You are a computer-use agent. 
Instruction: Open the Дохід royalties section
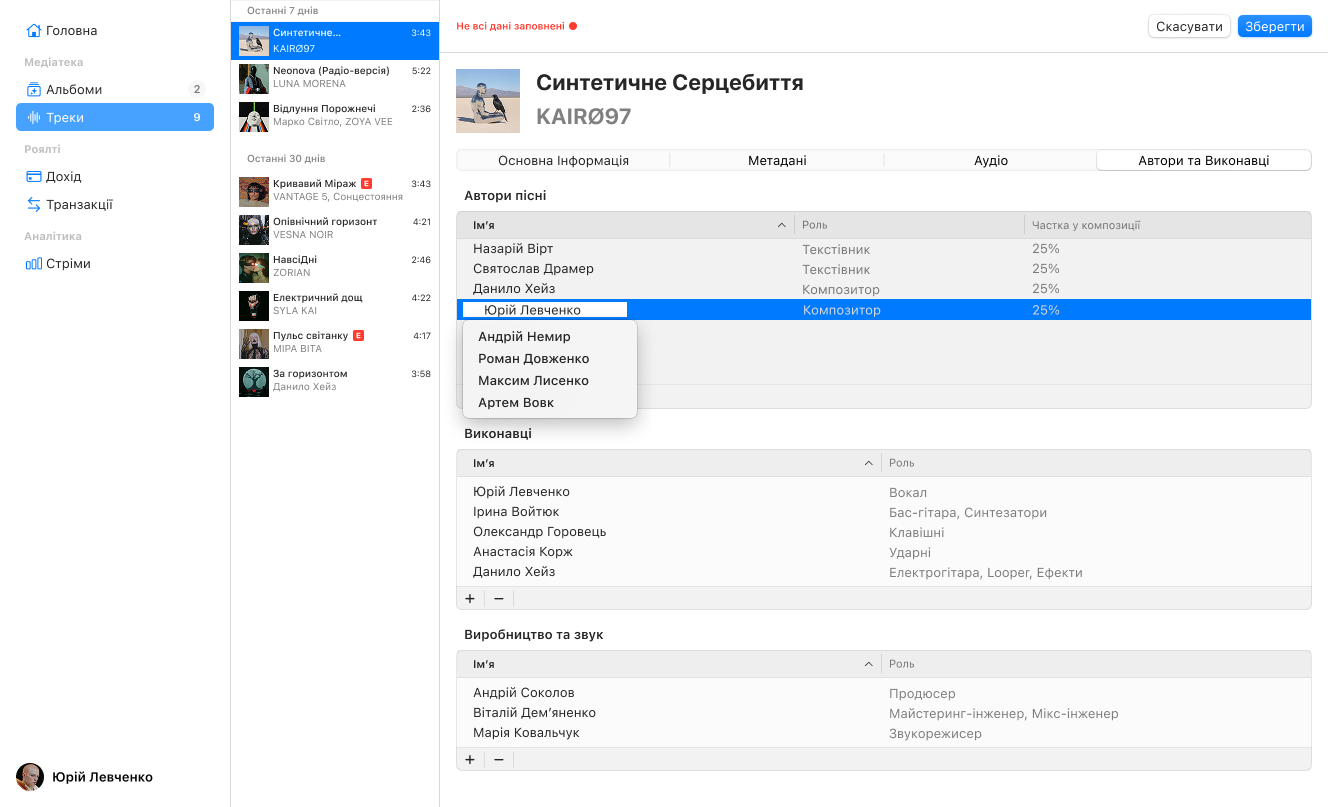tap(64, 177)
